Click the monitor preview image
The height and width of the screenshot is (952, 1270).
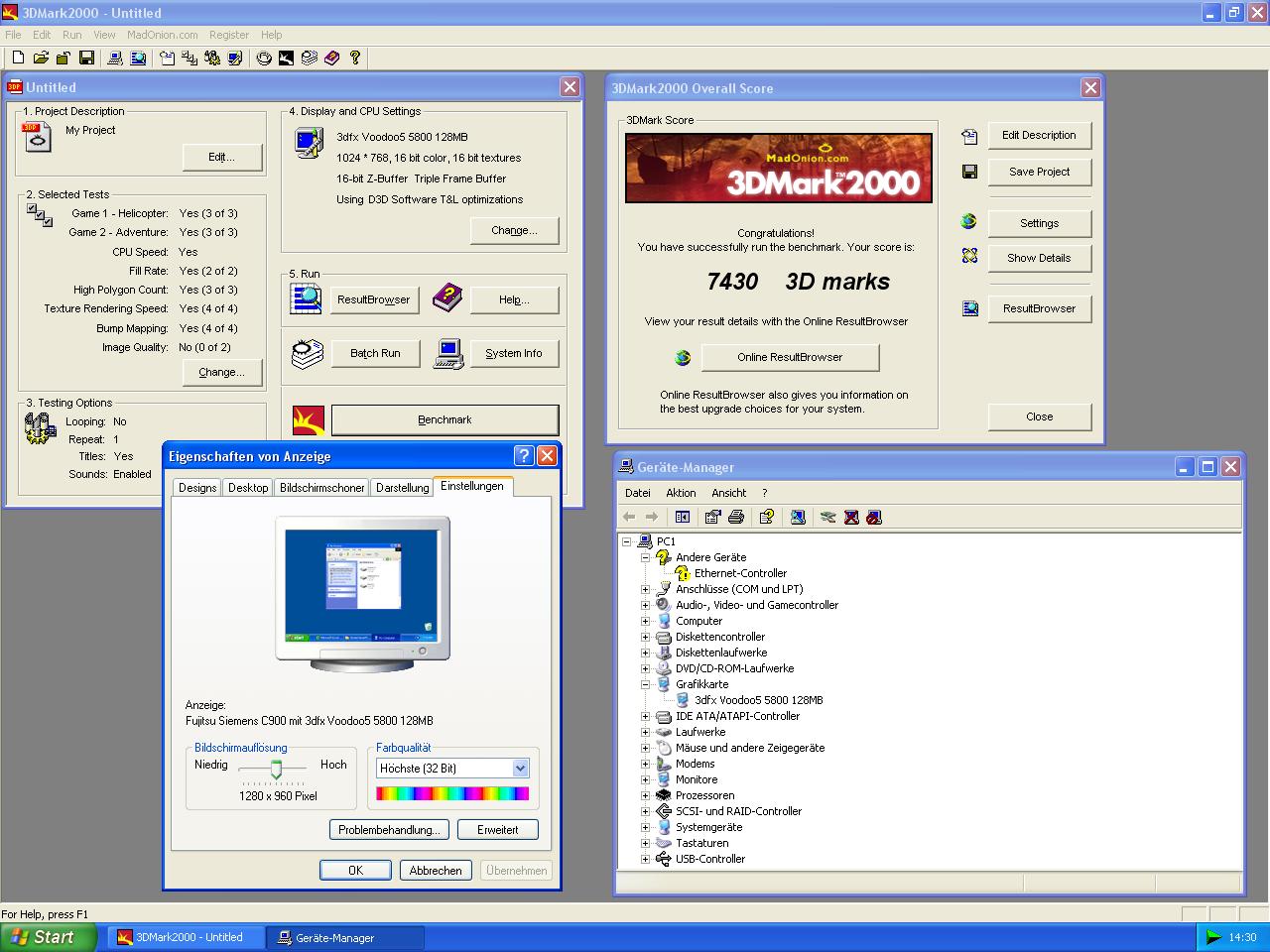point(362,593)
